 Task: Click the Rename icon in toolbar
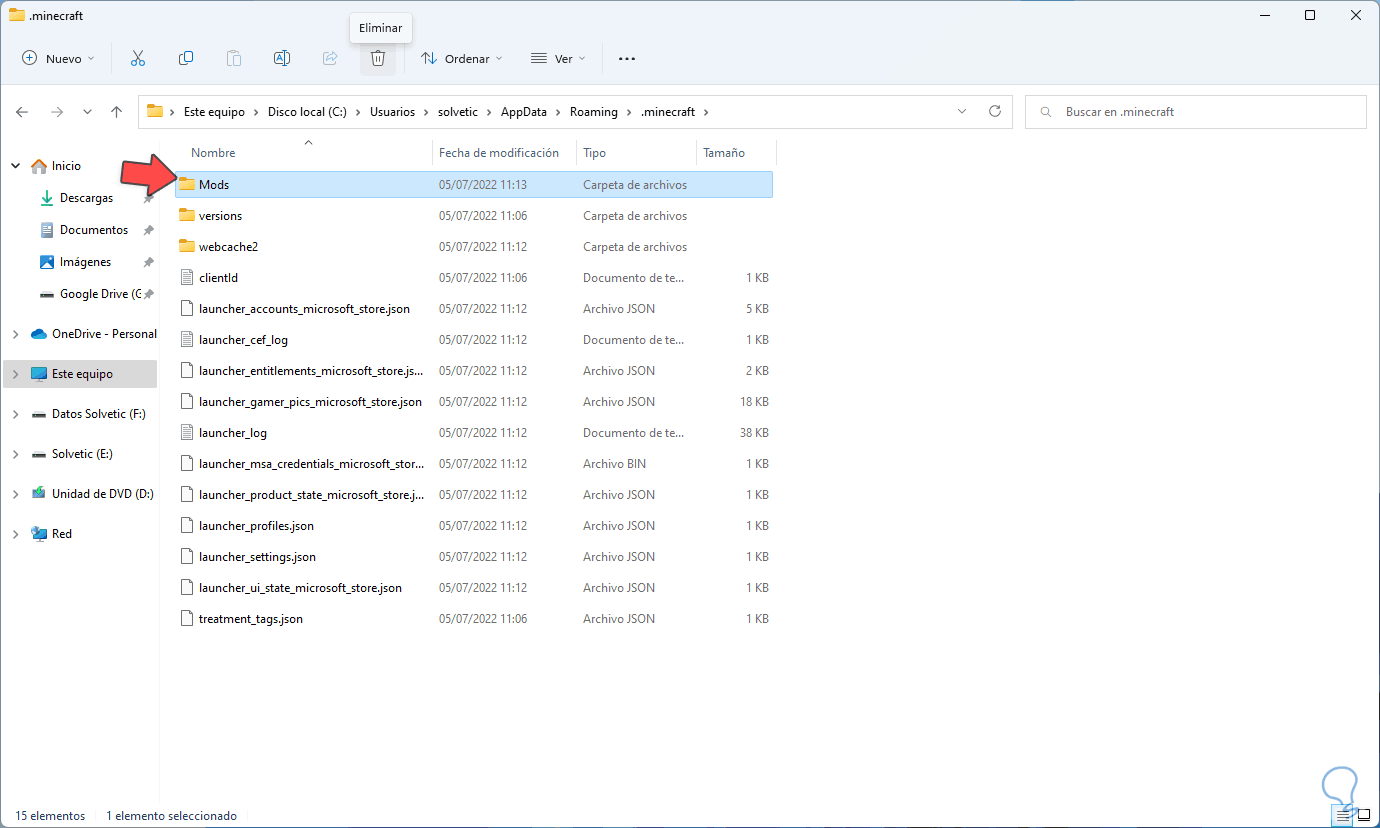282,59
